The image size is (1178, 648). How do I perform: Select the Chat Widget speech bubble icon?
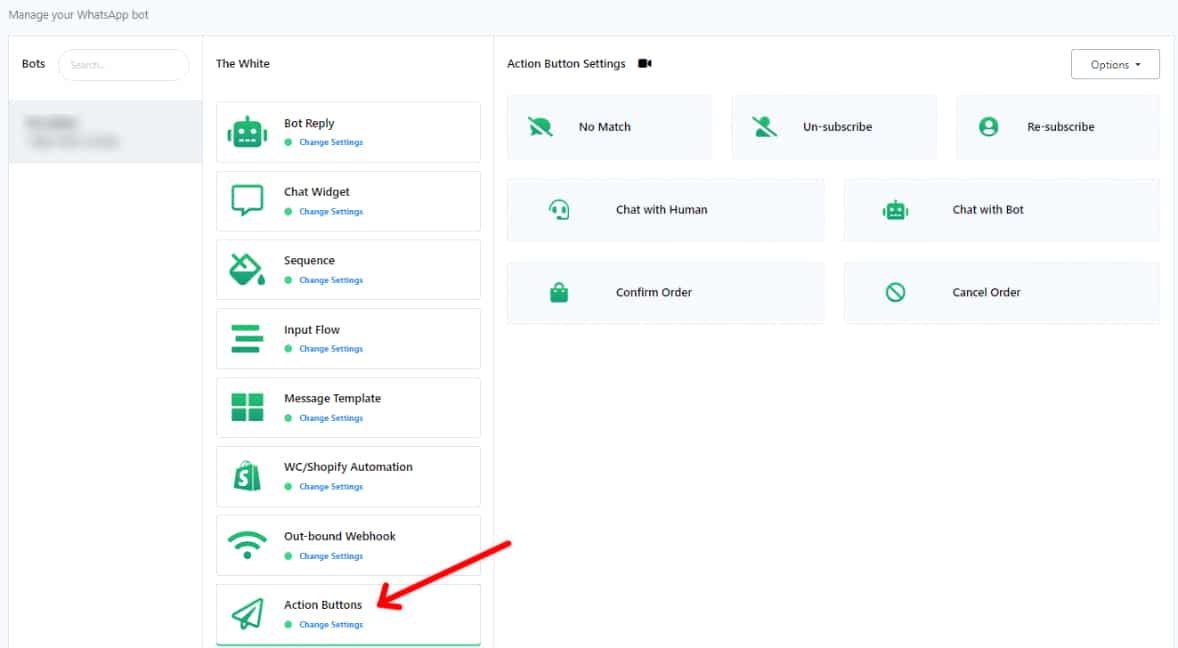247,200
